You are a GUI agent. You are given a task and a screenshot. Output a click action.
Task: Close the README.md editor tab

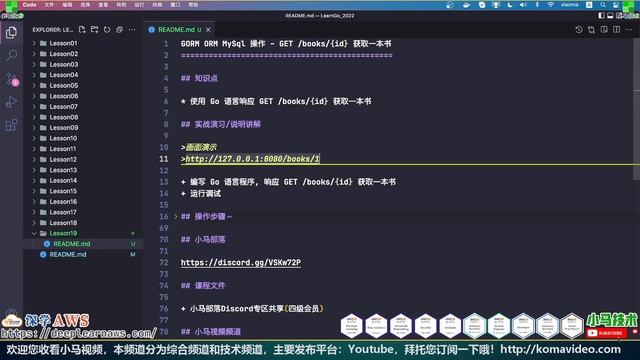tap(208, 30)
